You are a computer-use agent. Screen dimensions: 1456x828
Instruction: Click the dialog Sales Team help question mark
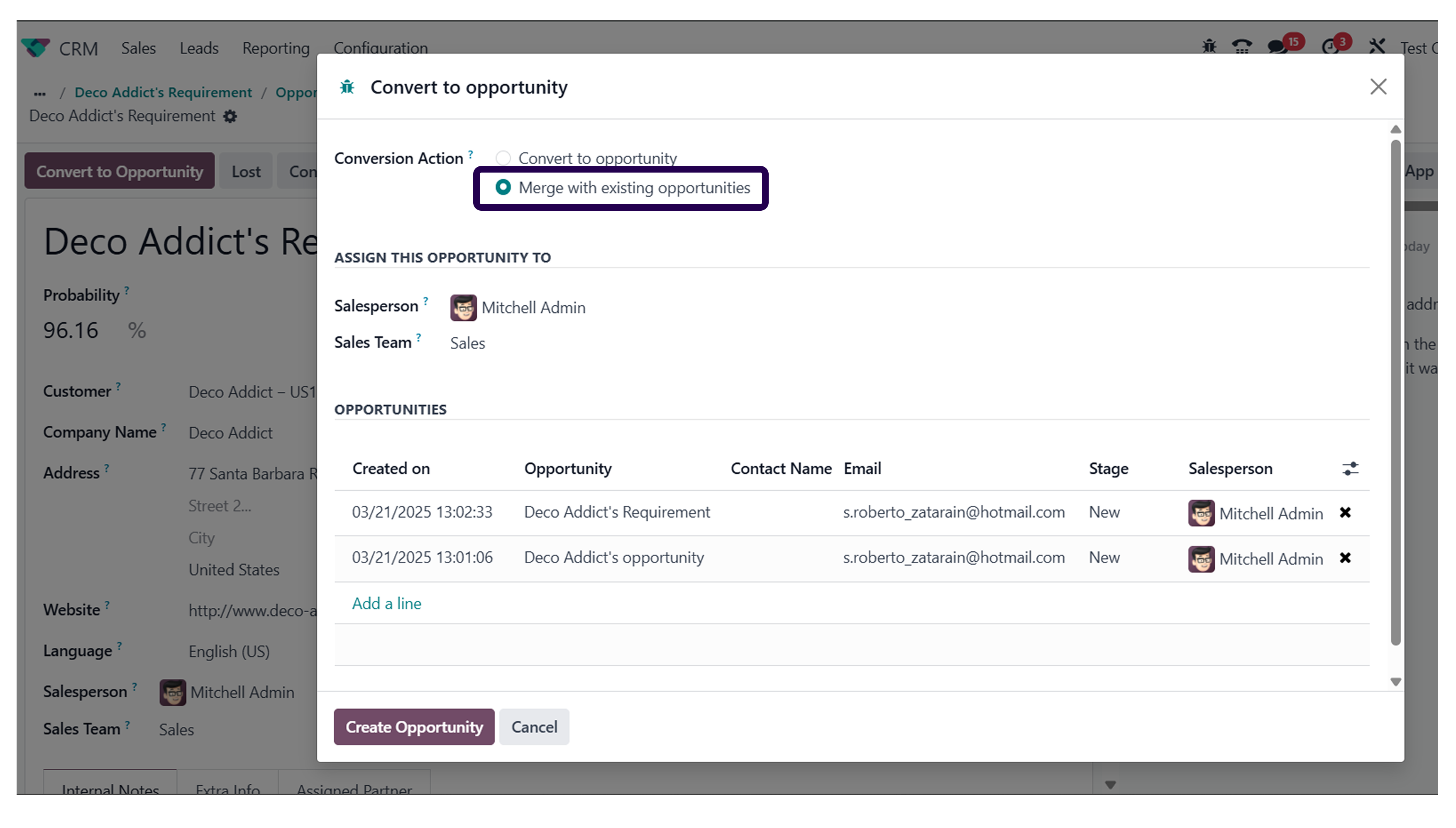pyautogui.click(x=419, y=338)
